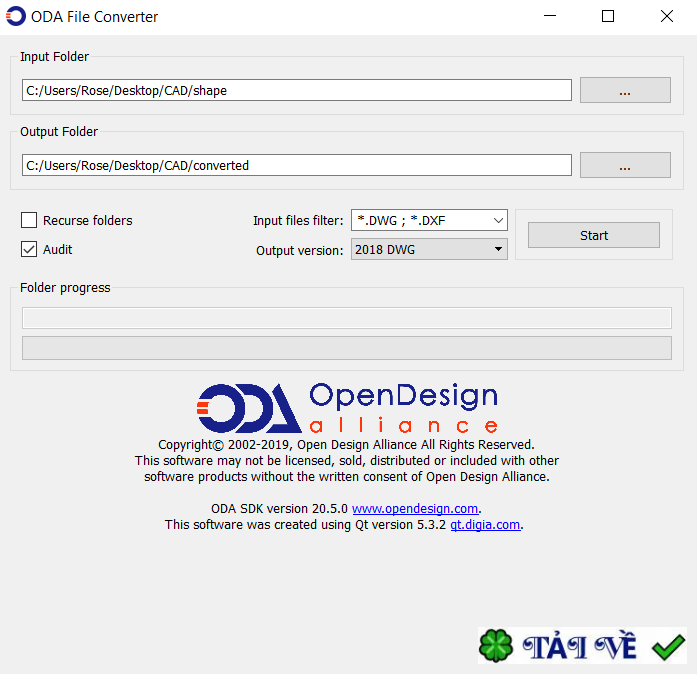This screenshot has width=697, height=674.
Task: Click the ODA SDK version 20.5.0 text
Action: click(279, 509)
